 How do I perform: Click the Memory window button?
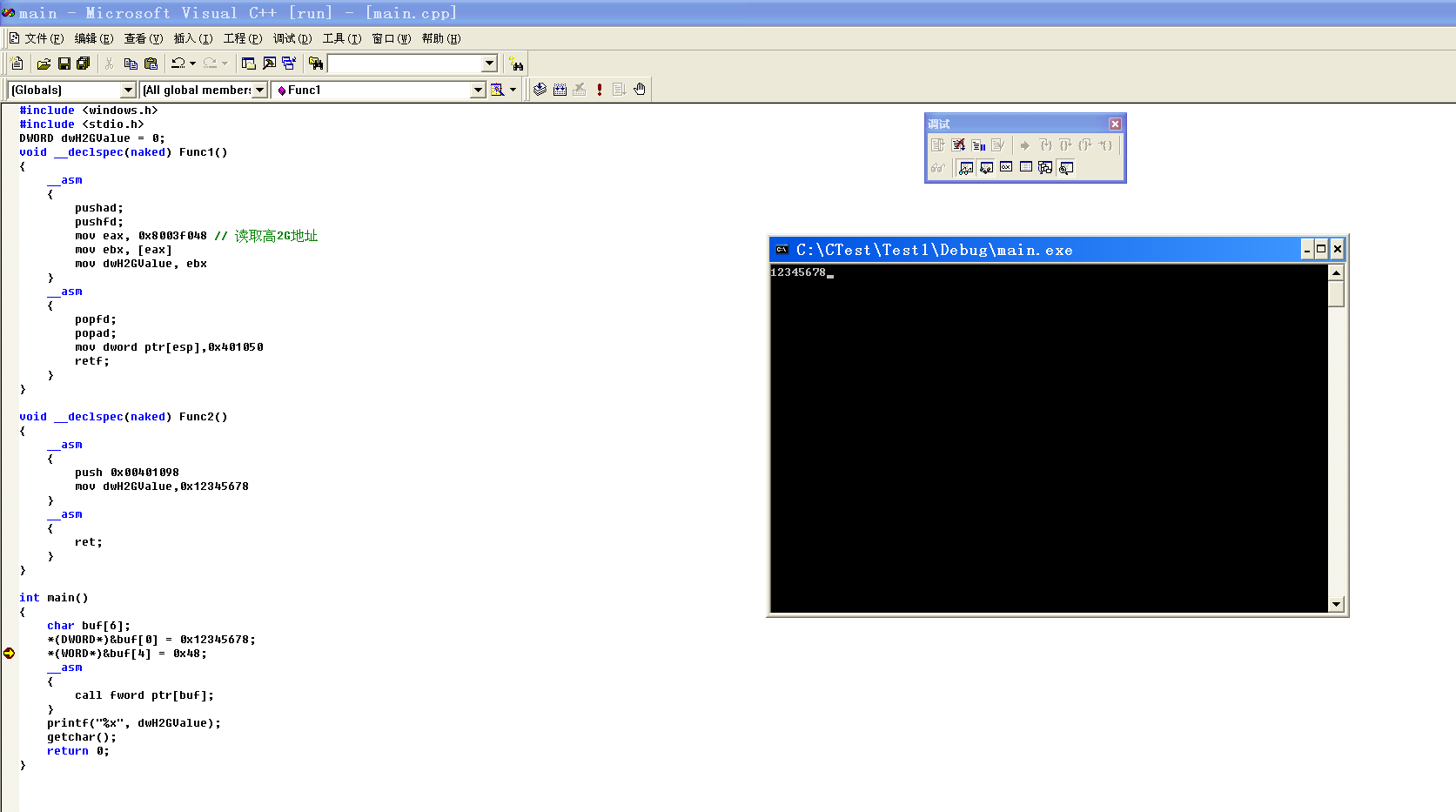pos(1026,168)
